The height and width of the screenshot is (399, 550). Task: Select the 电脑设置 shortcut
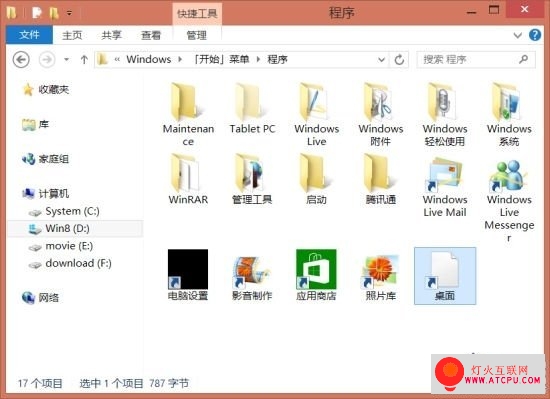pos(188,275)
